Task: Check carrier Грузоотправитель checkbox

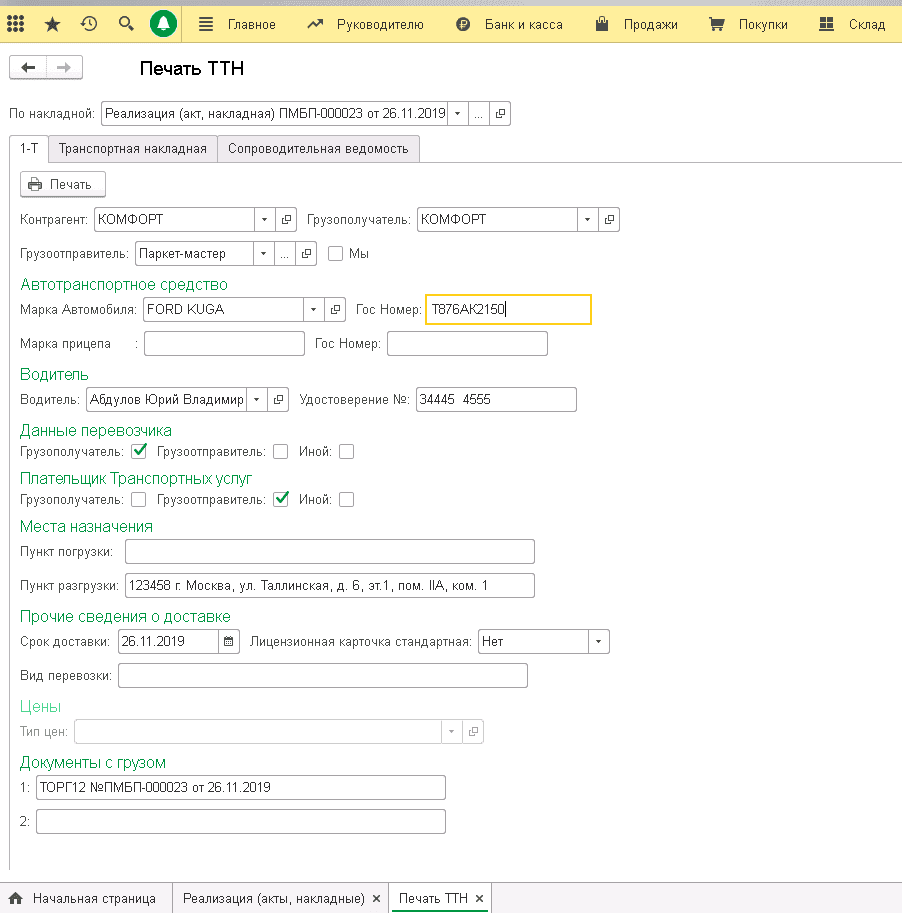Action: coord(281,452)
